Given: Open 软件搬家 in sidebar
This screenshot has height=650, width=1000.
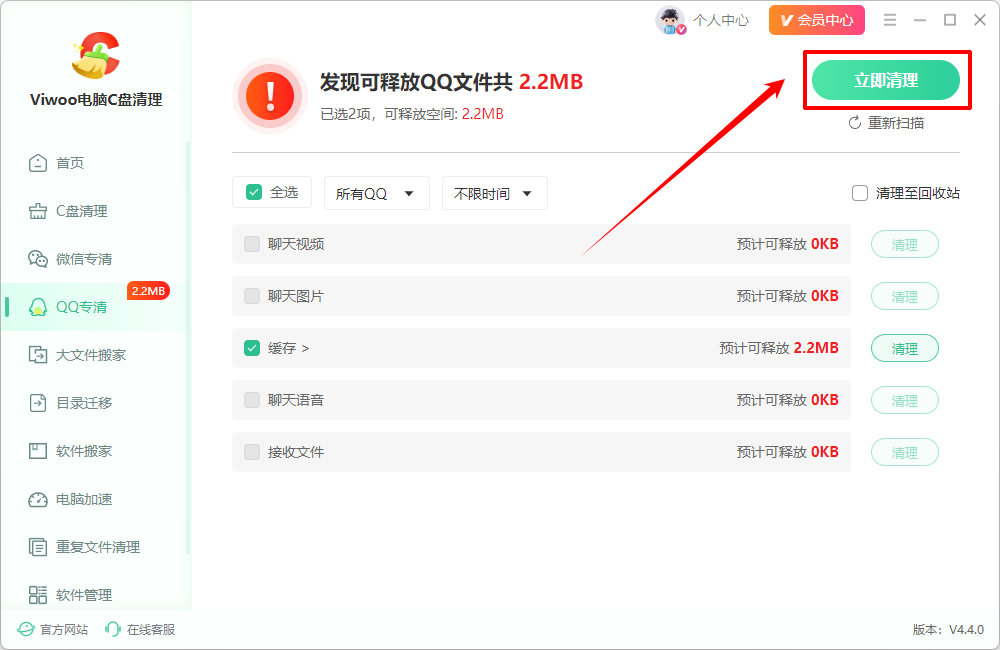Looking at the screenshot, I should click(x=94, y=451).
